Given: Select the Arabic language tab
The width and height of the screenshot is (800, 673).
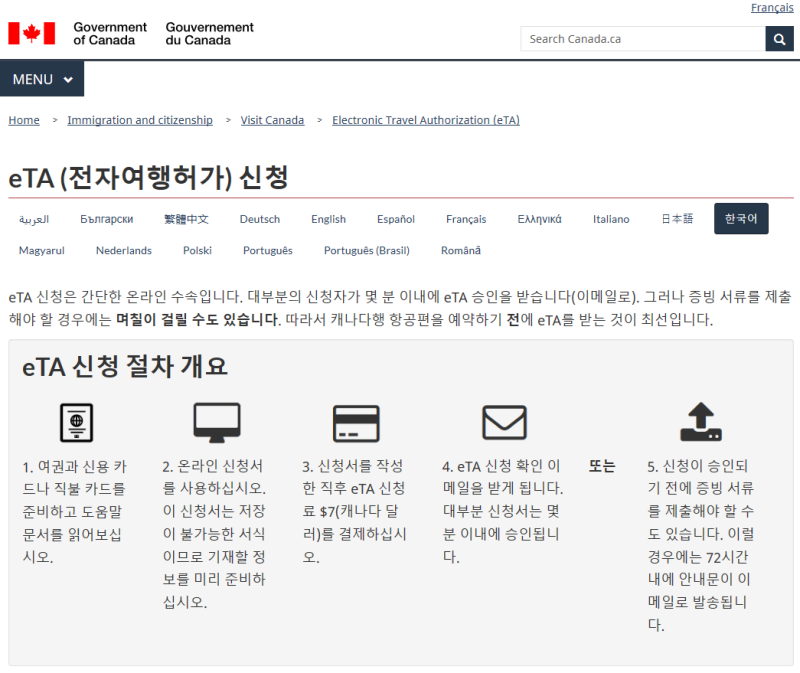Looking at the screenshot, I should (34, 219).
